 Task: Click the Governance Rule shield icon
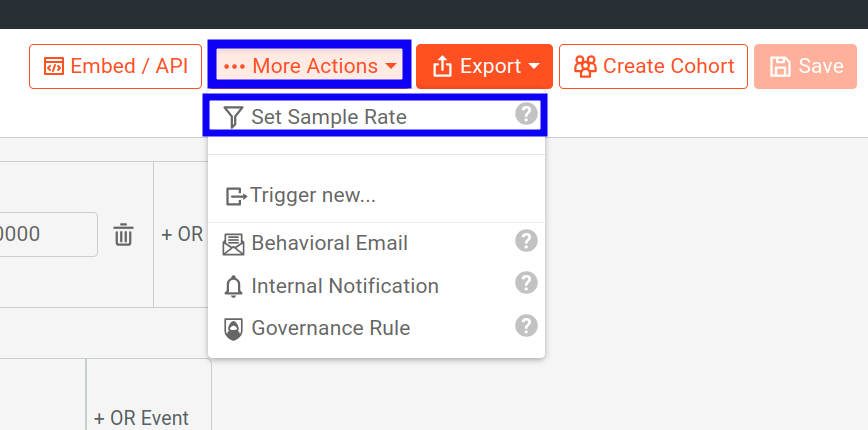point(233,329)
